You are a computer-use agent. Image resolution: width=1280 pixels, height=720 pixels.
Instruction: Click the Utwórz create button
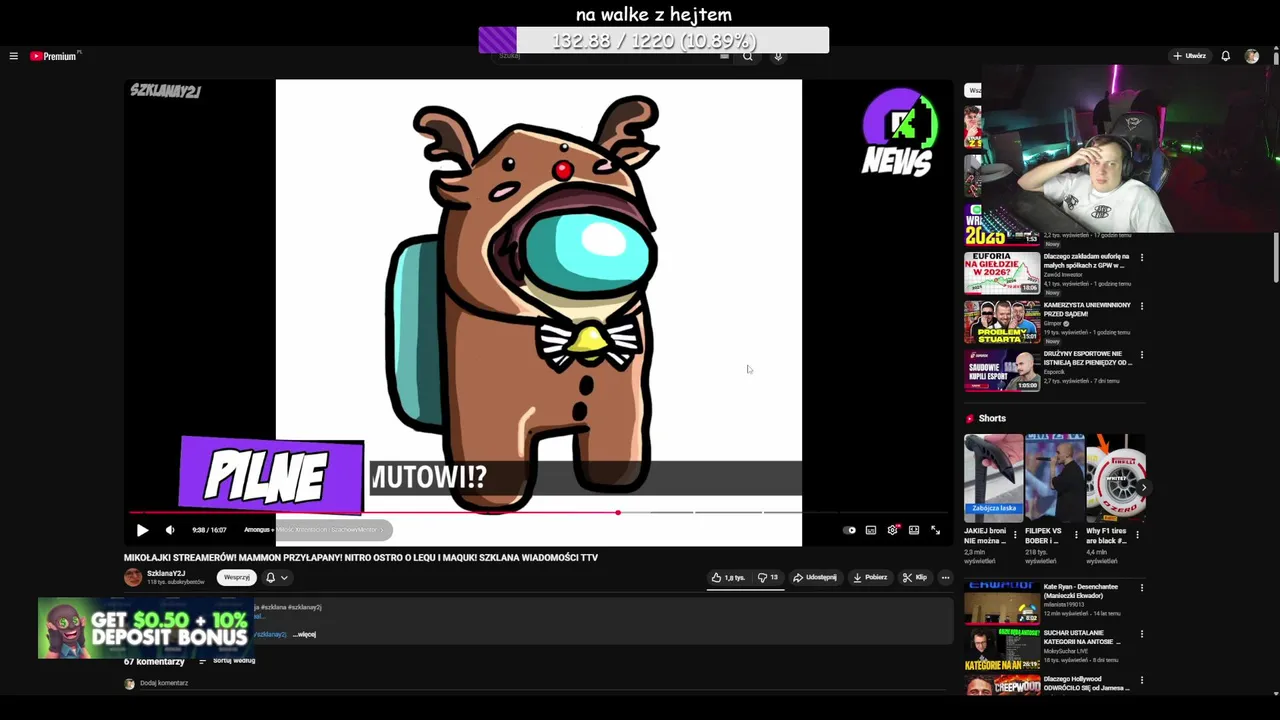click(x=1190, y=56)
